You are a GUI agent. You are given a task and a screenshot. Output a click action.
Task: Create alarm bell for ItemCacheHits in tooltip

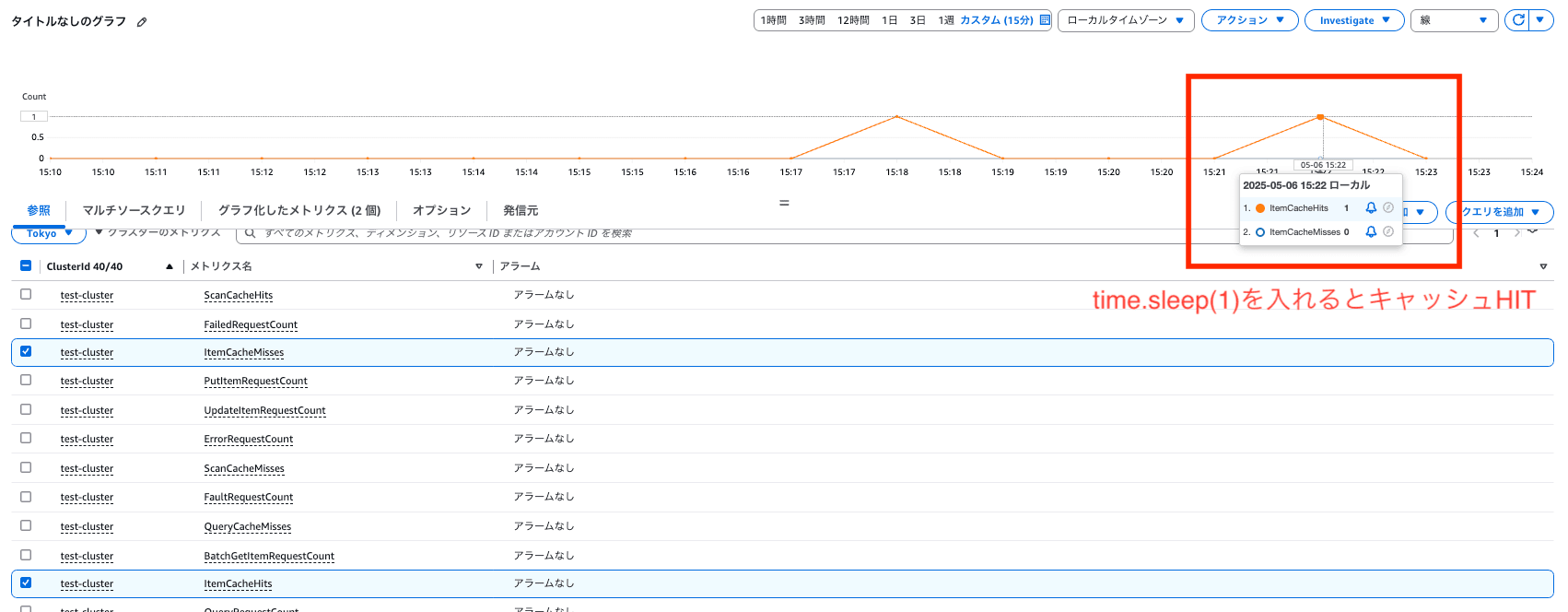[x=1371, y=208]
